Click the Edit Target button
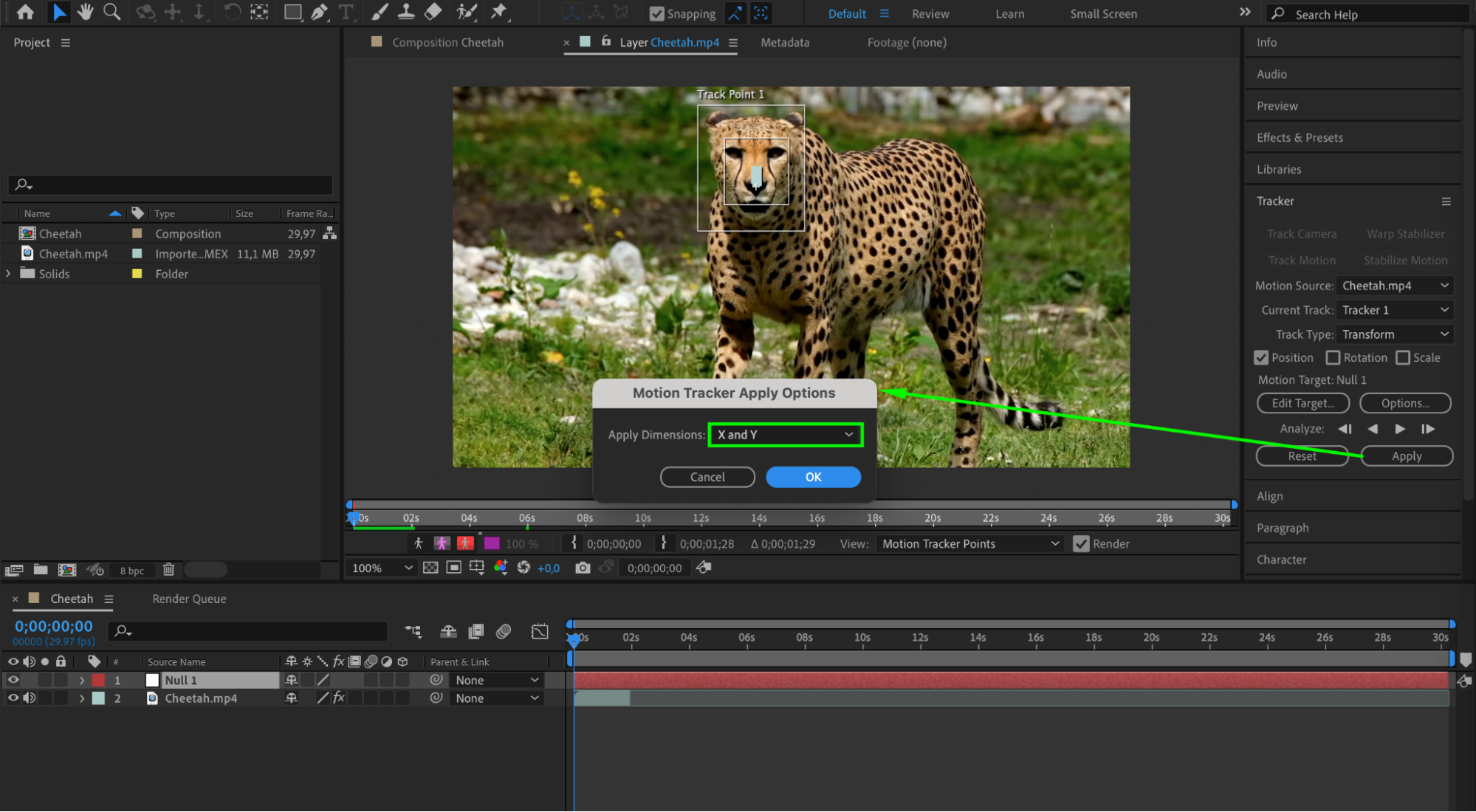The image size is (1476, 812). pyautogui.click(x=1302, y=403)
